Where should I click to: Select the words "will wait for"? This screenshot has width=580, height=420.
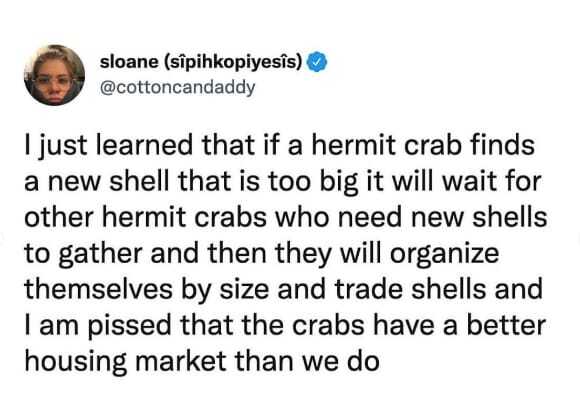pos(467,181)
